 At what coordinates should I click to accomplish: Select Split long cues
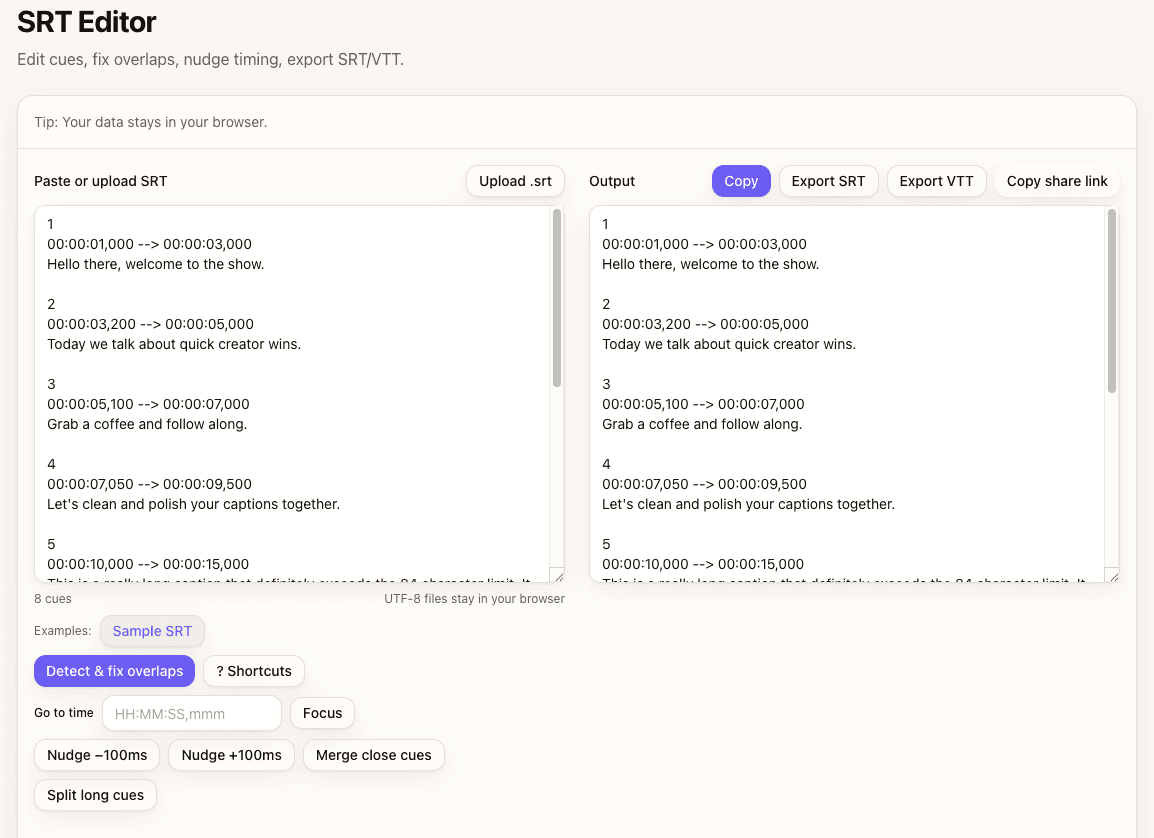95,795
